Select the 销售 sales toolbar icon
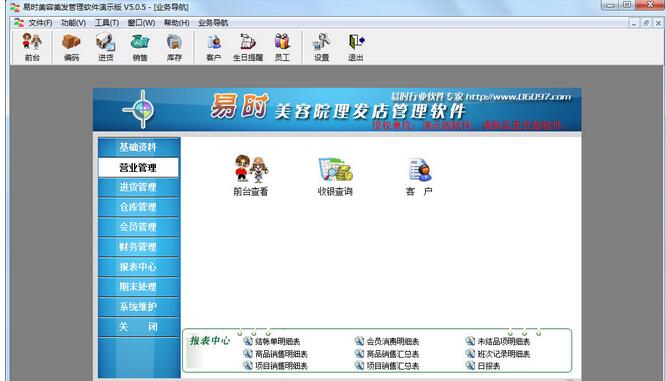666x381 pixels. [x=140, y=47]
